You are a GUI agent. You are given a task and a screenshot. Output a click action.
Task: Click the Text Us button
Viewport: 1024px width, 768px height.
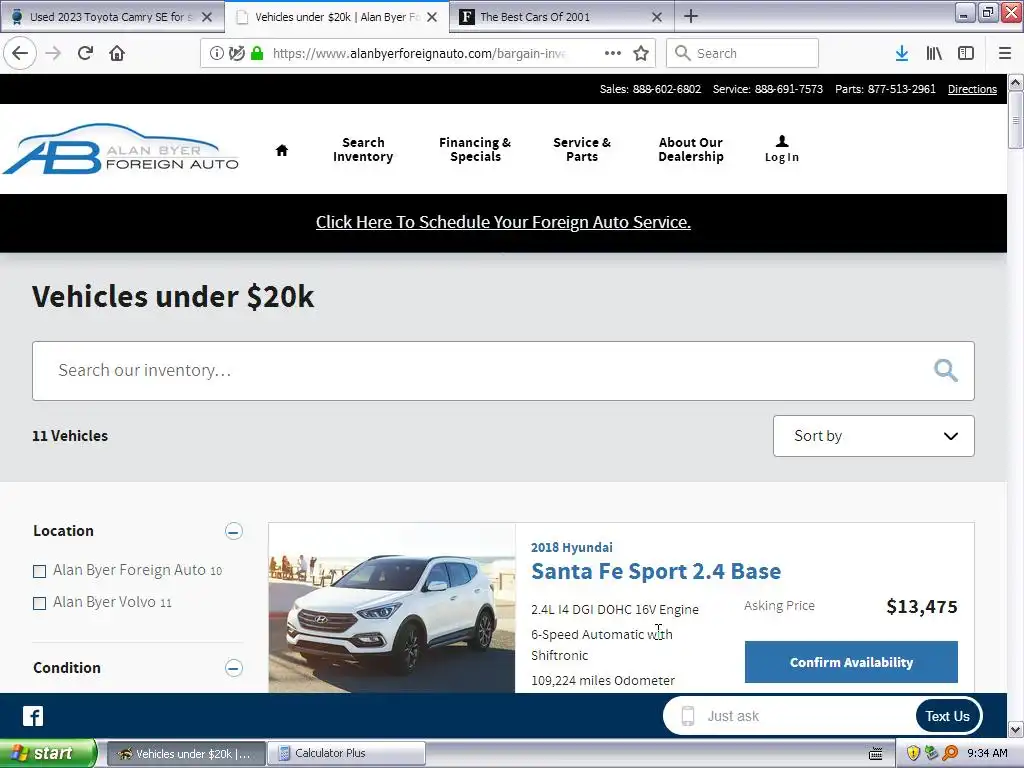(948, 716)
